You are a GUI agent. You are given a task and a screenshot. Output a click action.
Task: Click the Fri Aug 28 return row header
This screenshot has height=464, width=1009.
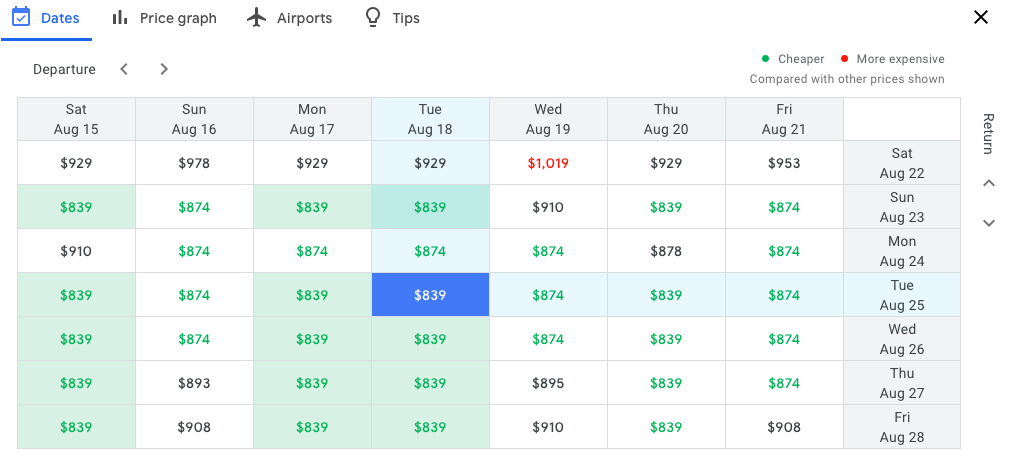902,427
